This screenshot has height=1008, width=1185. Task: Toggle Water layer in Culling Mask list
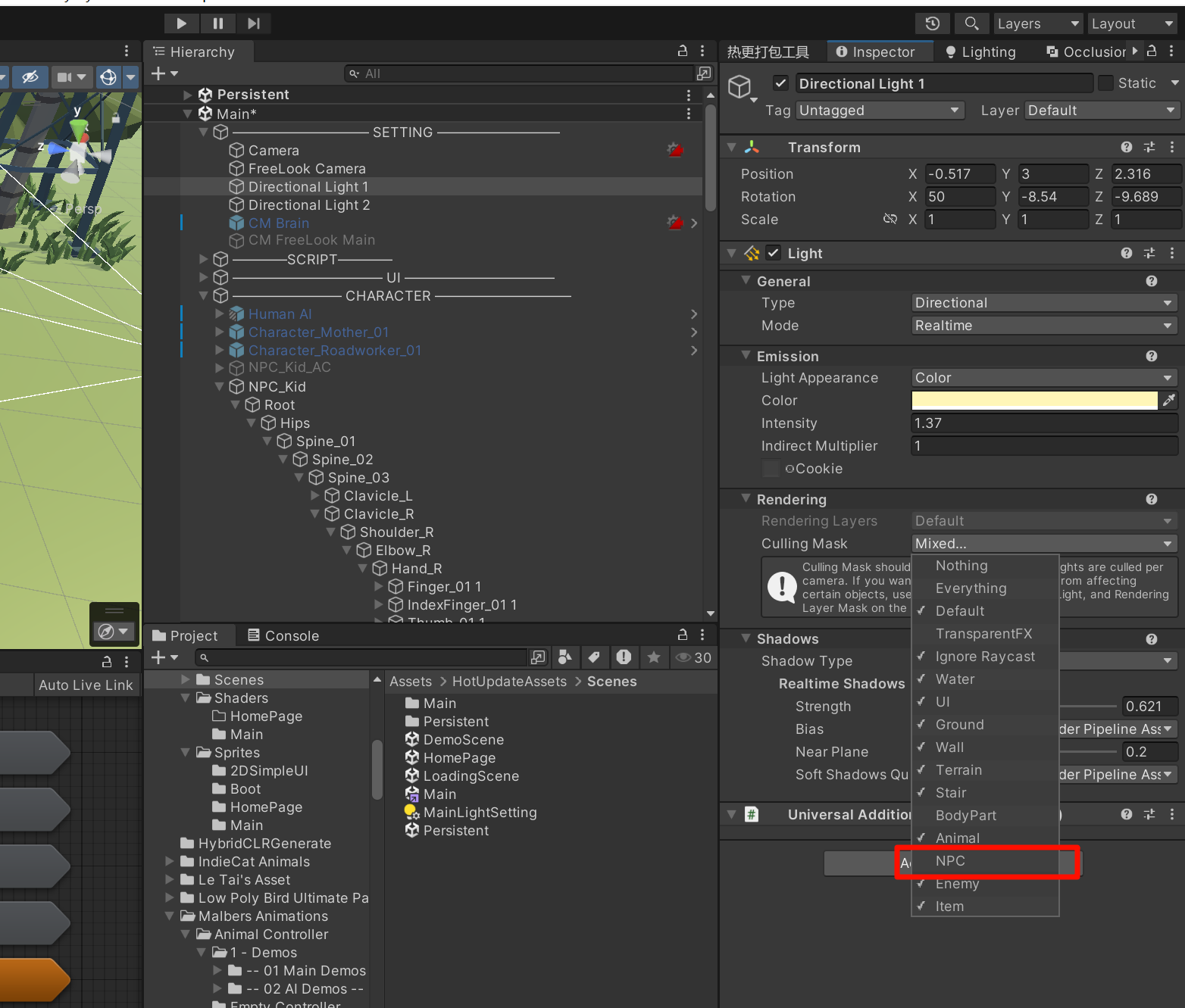tap(985, 679)
